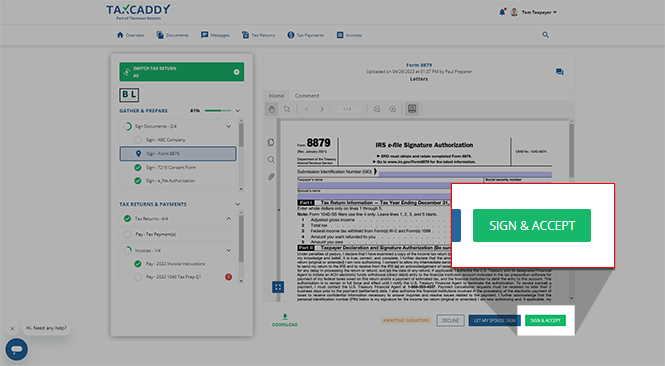Click the empty circle beside Sign - ABC Company
Screen dimensions: 665x366
pyautogui.click(x=137, y=140)
